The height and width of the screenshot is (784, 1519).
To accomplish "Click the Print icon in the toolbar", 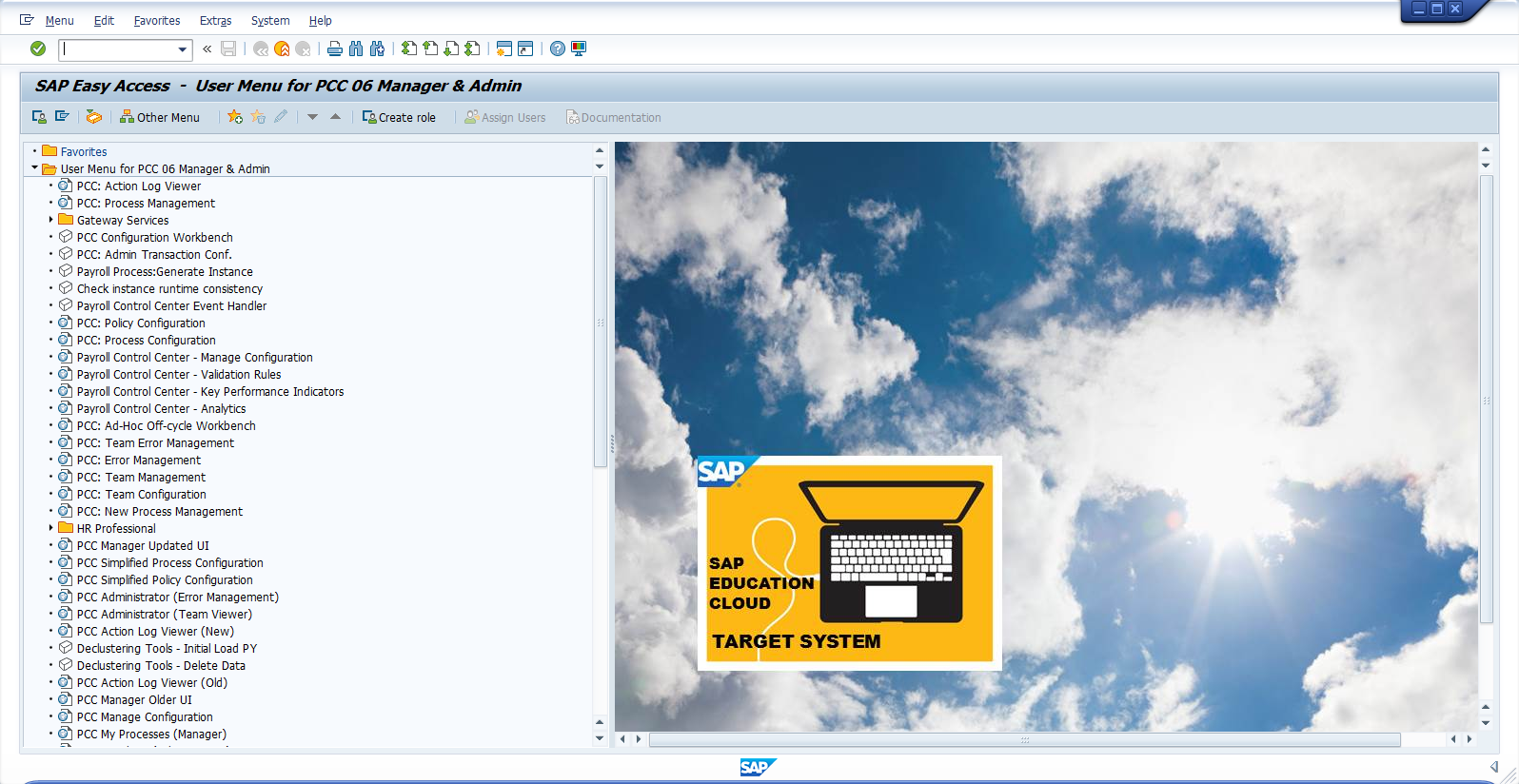I will click(334, 49).
